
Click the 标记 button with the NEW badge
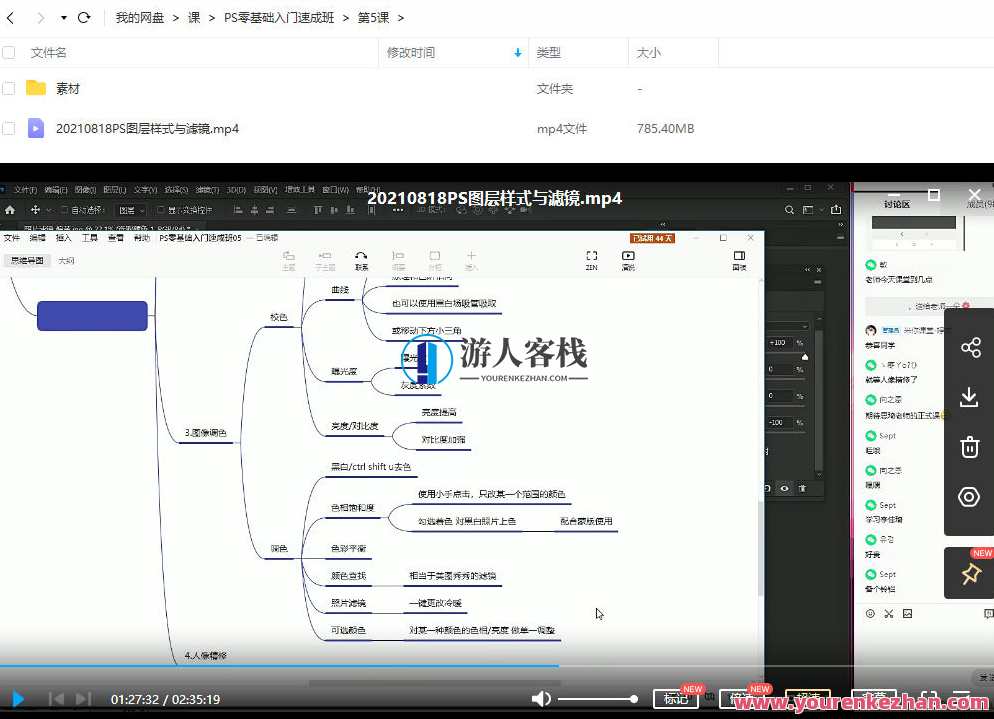(x=676, y=699)
